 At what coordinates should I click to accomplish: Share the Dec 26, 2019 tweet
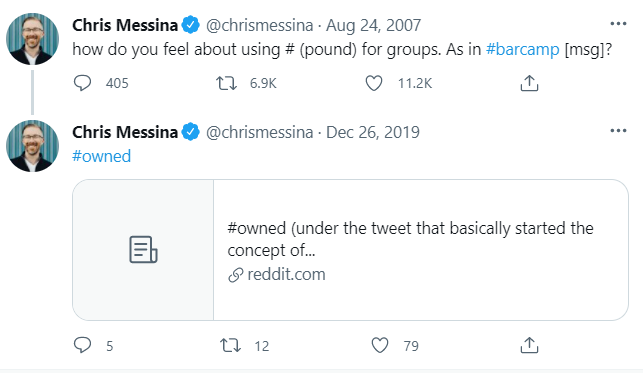tap(529, 345)
